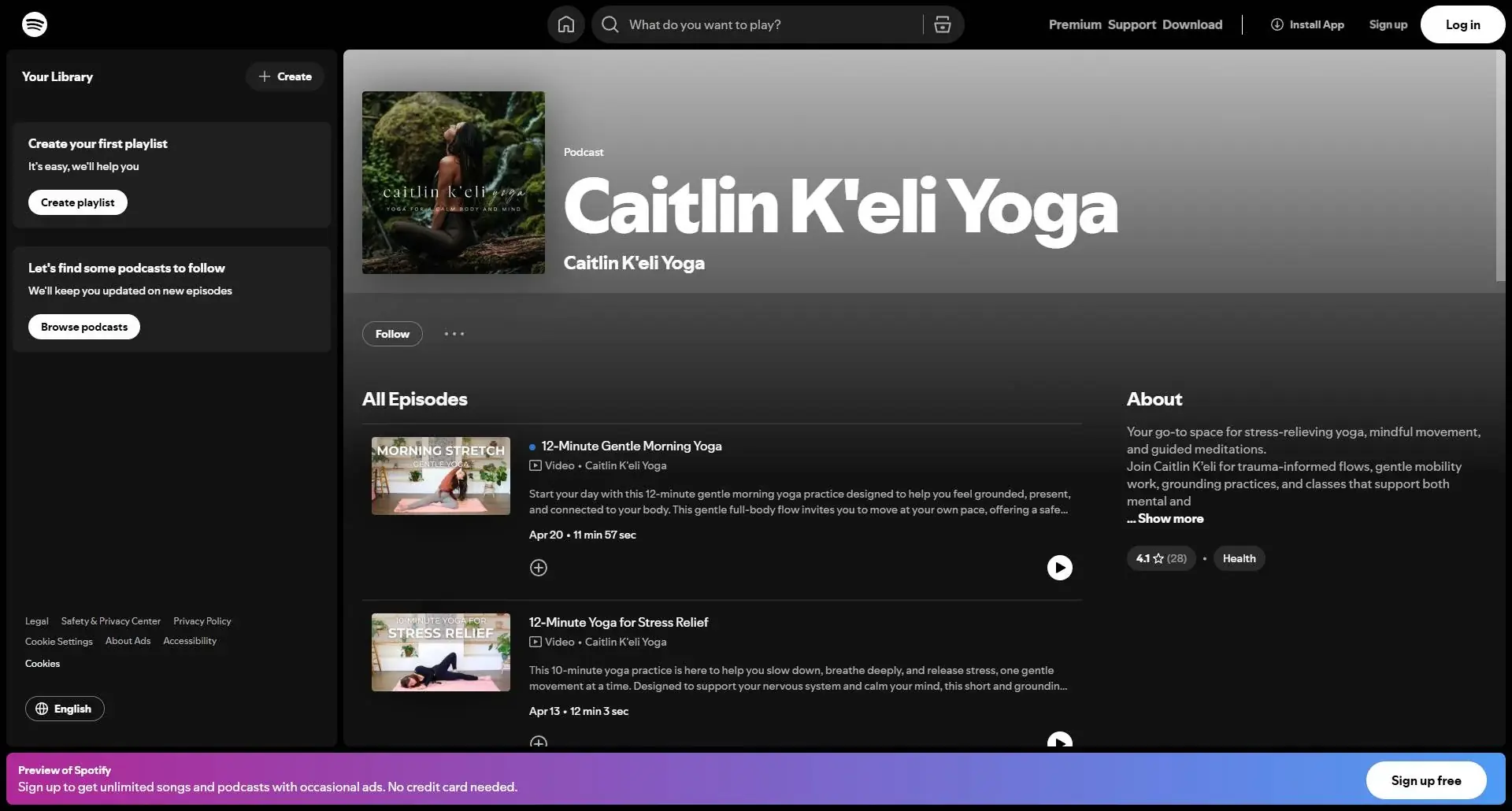Open the Premium link
The height and width of the screenshot is (811, 1512).
pyautogui.click(x=1075, y=24)
